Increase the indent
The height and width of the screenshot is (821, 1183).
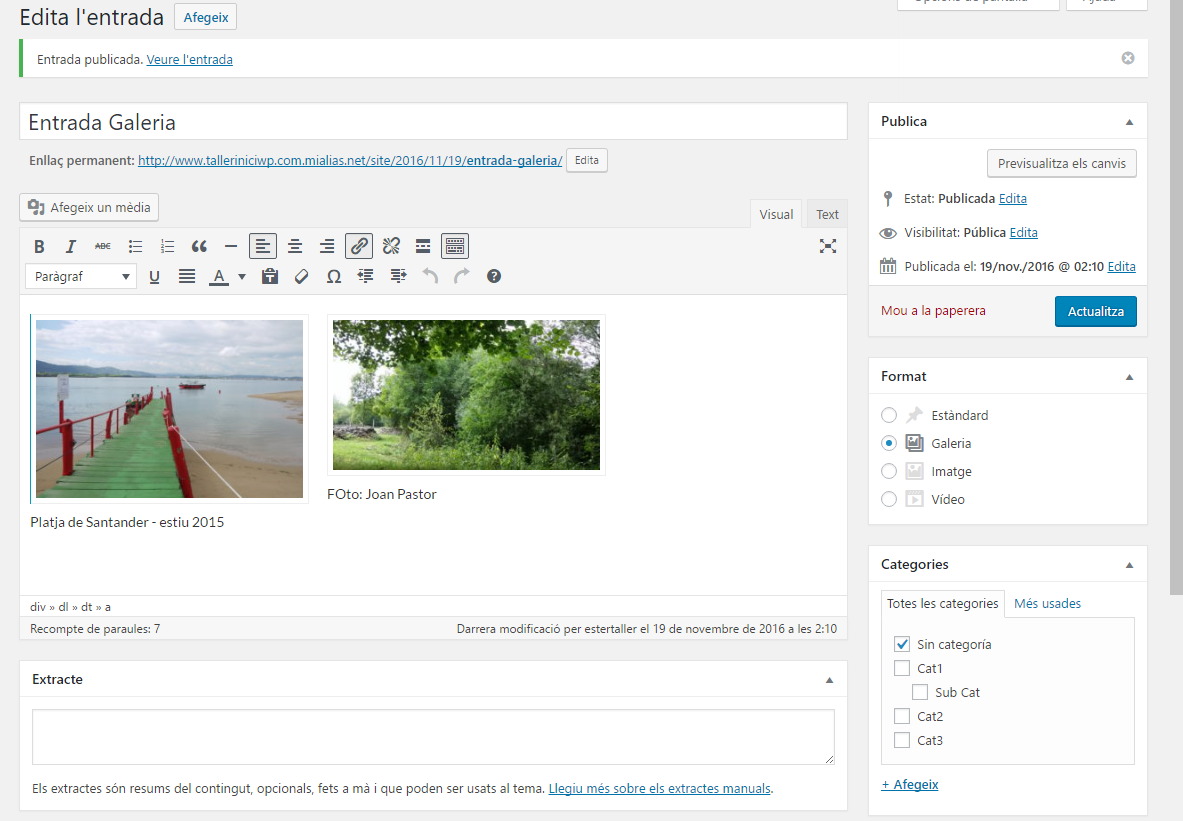[x=398, y=276]
